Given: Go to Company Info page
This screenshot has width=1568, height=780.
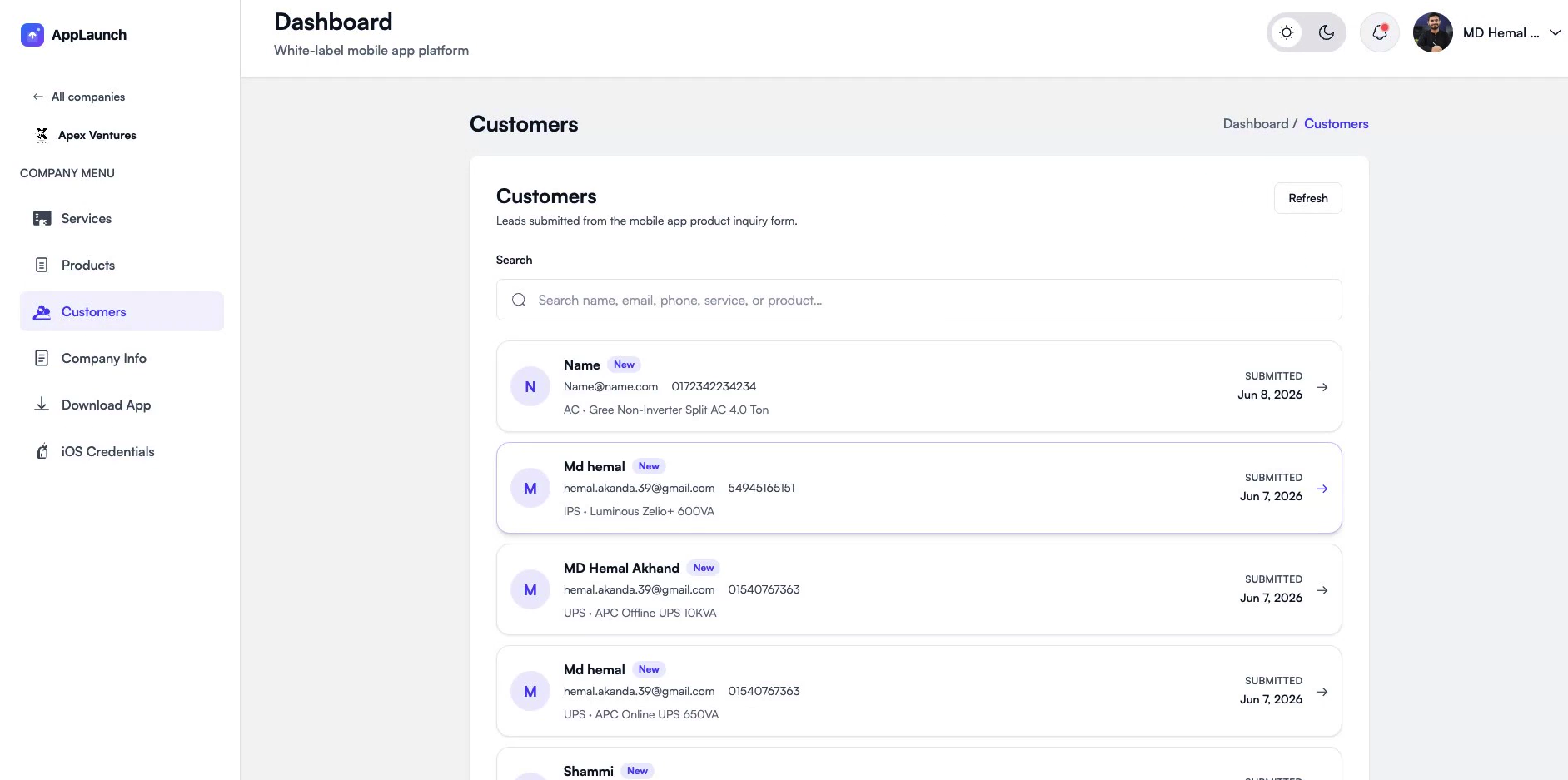Looking at the screenshot, I should (x=122, y=358).
